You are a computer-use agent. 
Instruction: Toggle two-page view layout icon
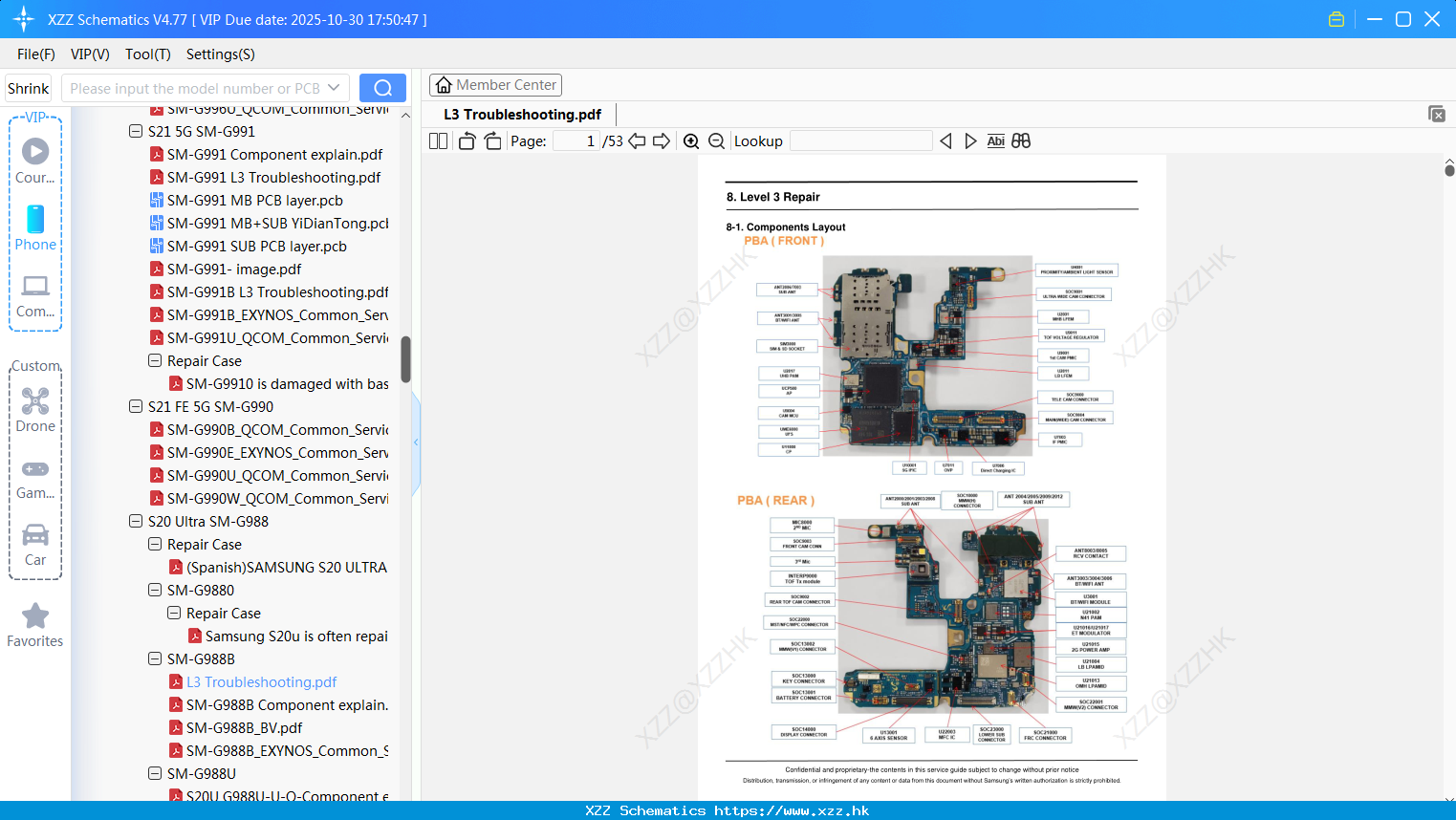pyautogui.click(x=439, y=140)
